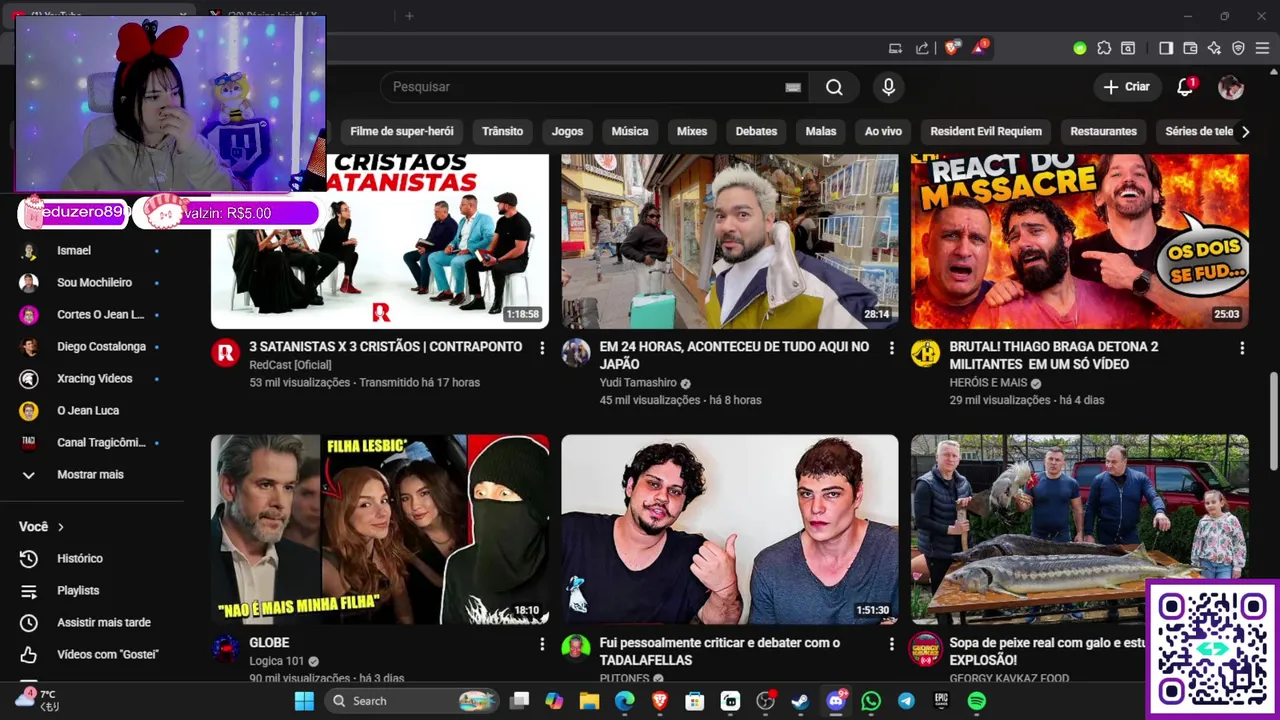Click the install app icon in address bar
1280x720 pixels.
pos(896,48)
